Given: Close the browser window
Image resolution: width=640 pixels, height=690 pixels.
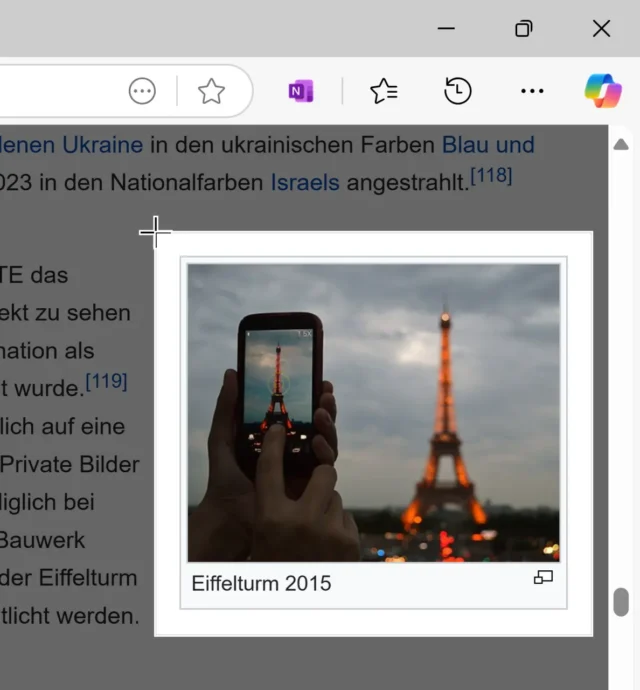Looking at the screenshot, I should (601, 29).
